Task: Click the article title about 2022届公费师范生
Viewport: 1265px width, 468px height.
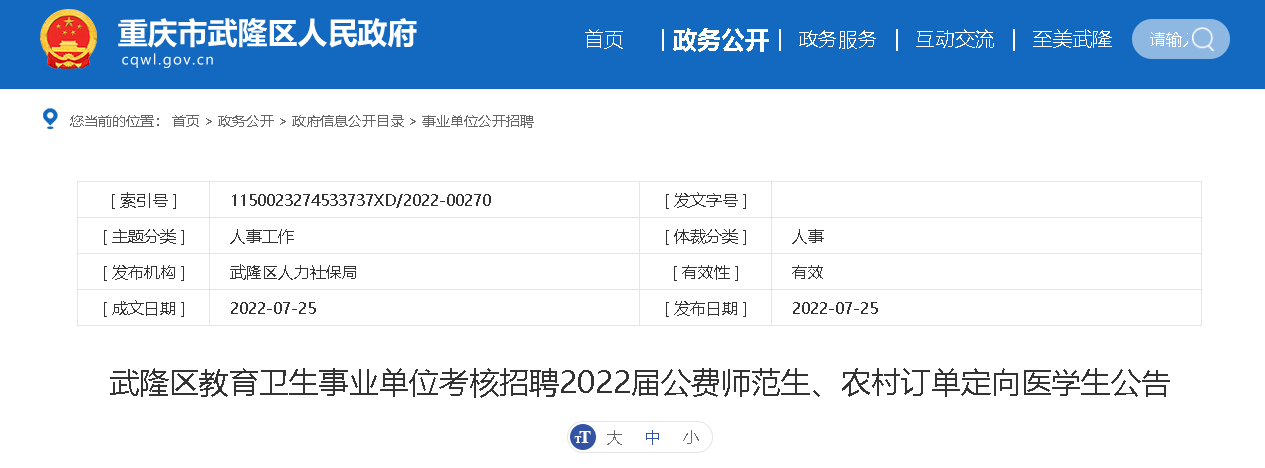Action: 639,384
